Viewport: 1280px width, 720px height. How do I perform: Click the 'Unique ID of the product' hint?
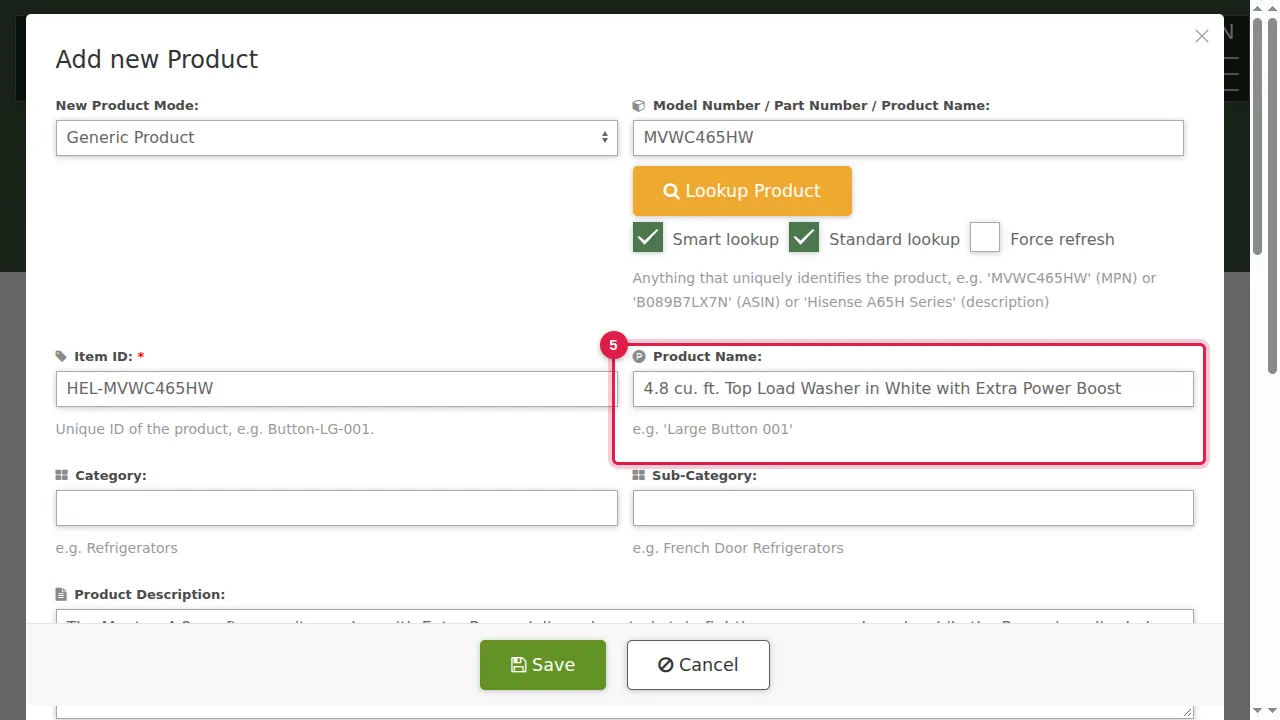coord(215,429)
